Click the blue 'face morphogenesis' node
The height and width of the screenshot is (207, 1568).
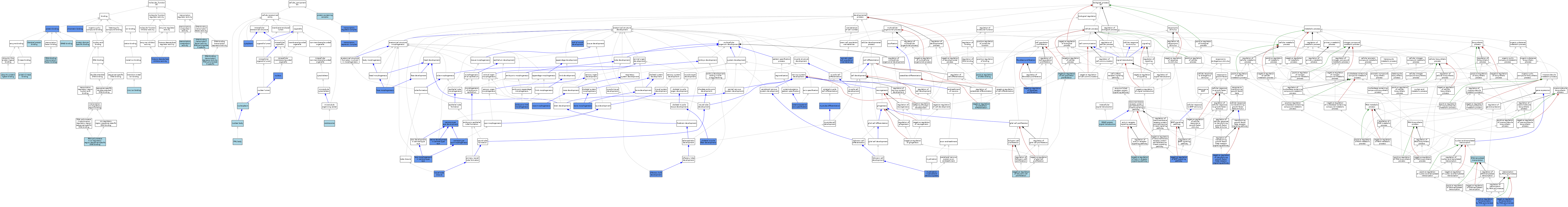point(385,90)
